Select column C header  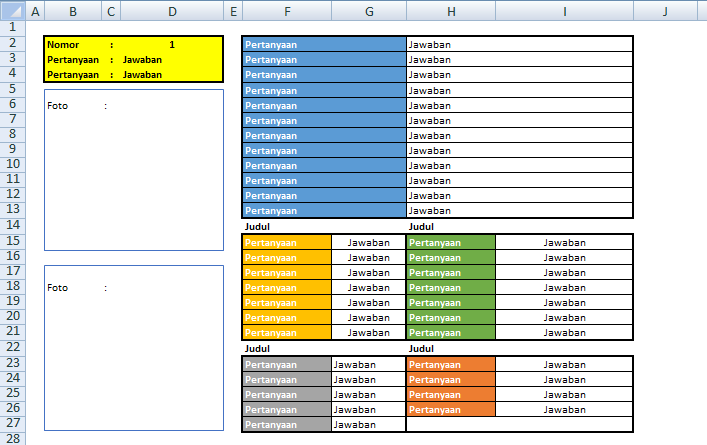coord(111,11)
